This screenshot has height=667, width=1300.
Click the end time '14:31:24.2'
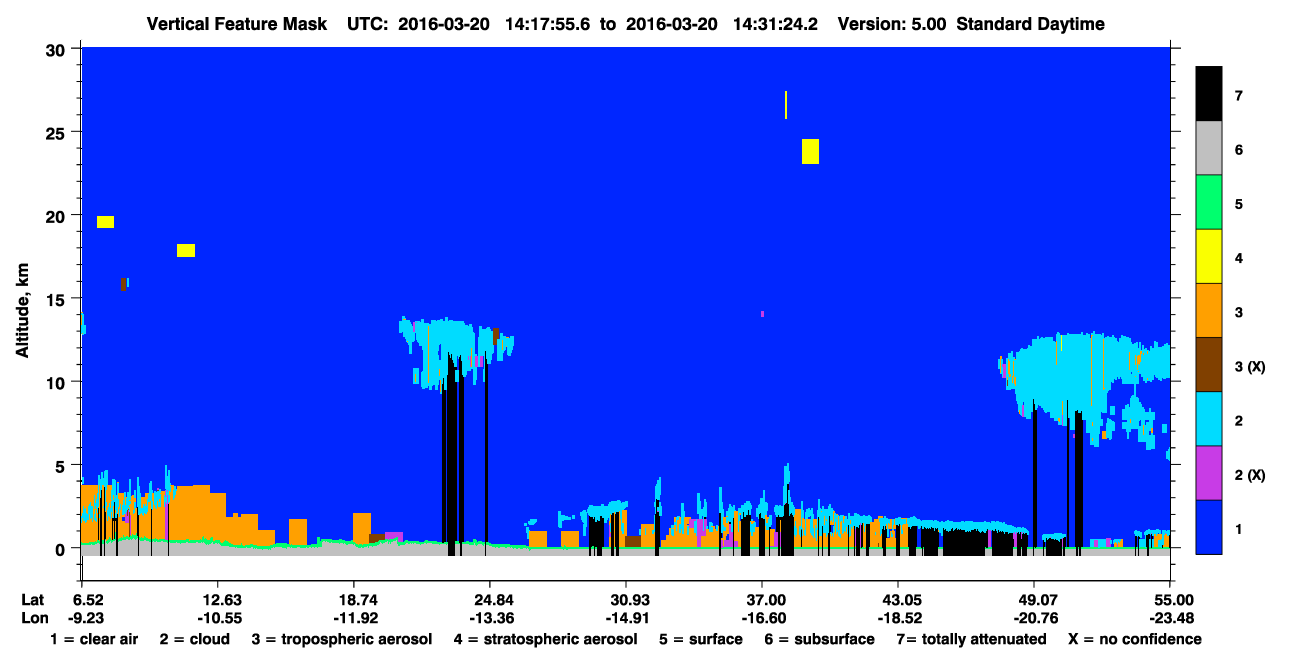pos(776,24)
